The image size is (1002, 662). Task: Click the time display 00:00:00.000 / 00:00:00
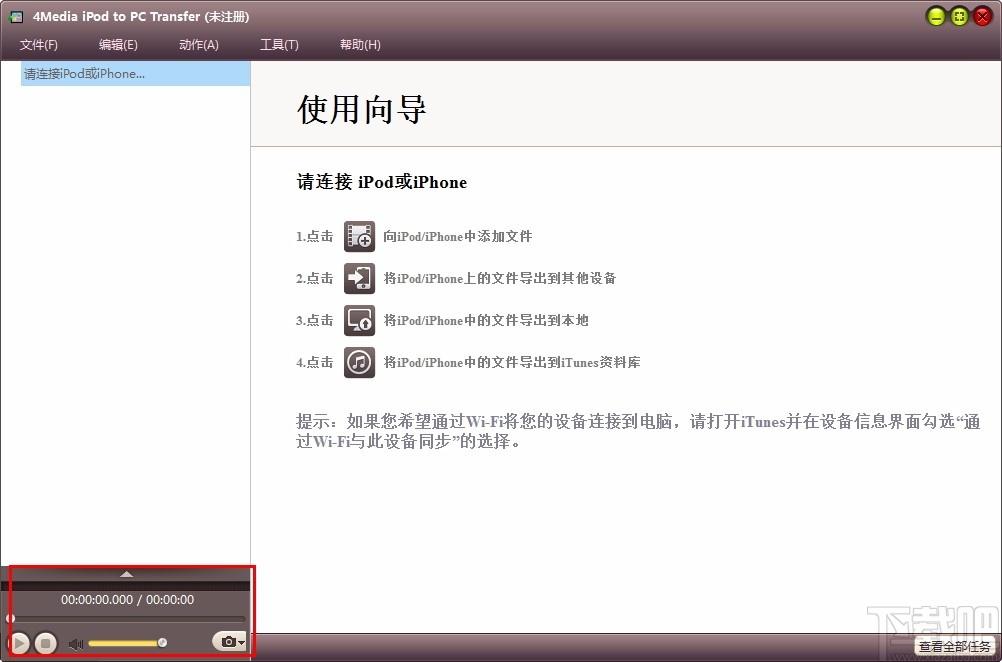pos(127,599)
